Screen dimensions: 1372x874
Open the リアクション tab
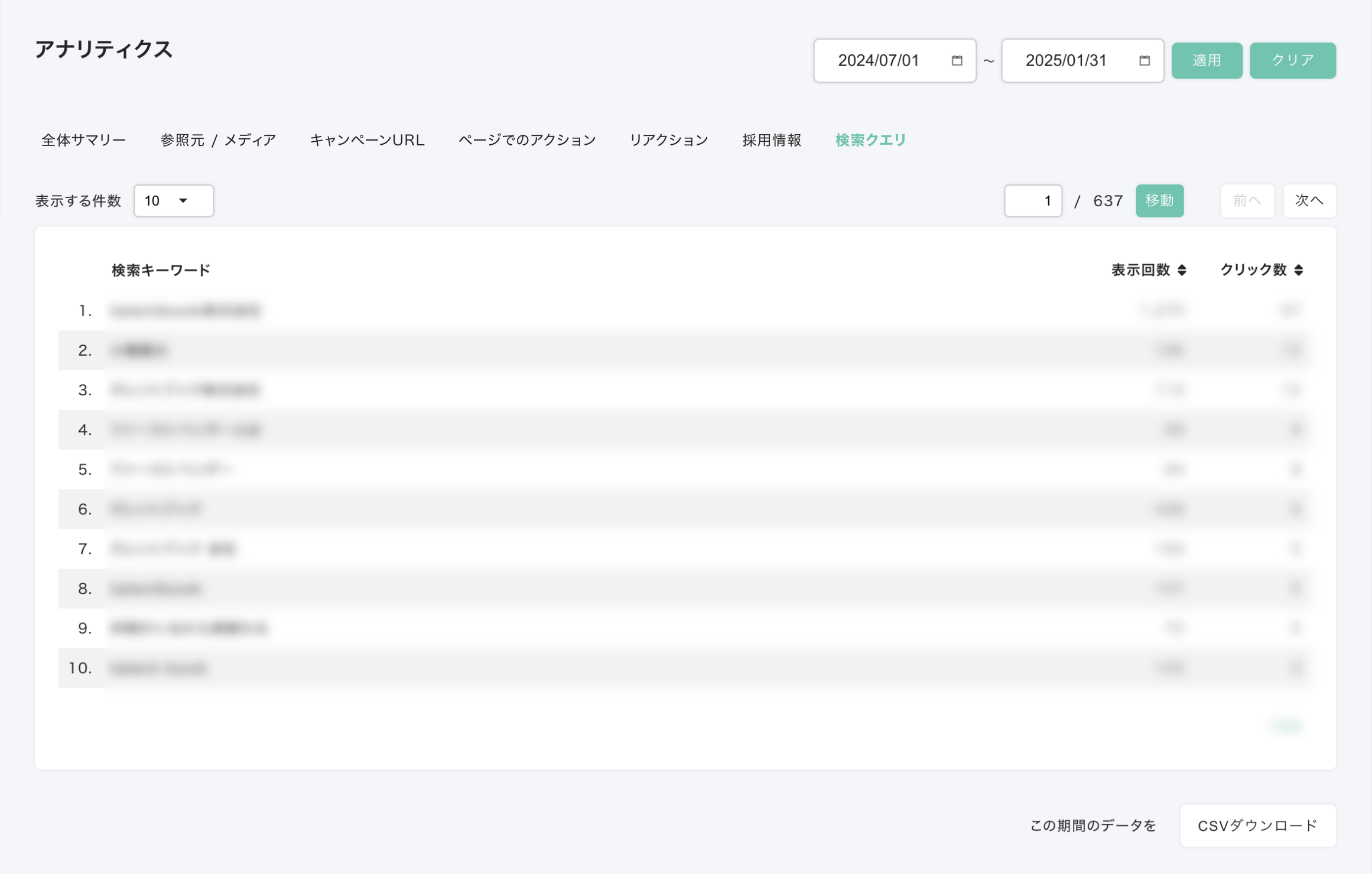668,140
